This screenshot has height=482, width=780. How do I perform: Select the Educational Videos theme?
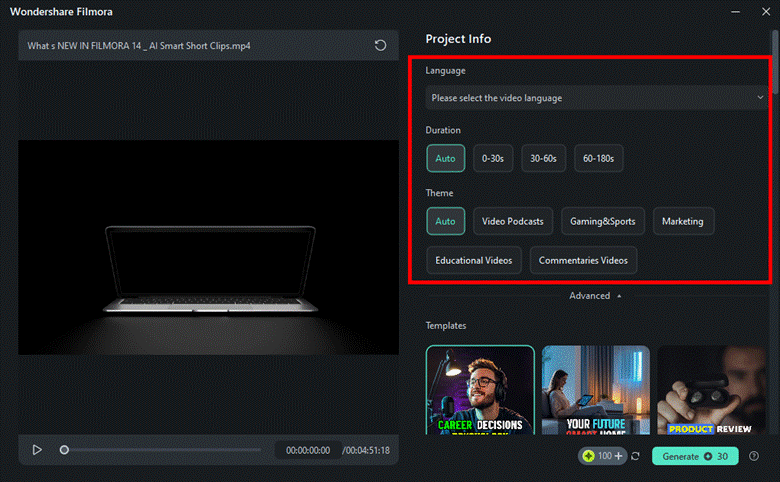pos(474,260)
